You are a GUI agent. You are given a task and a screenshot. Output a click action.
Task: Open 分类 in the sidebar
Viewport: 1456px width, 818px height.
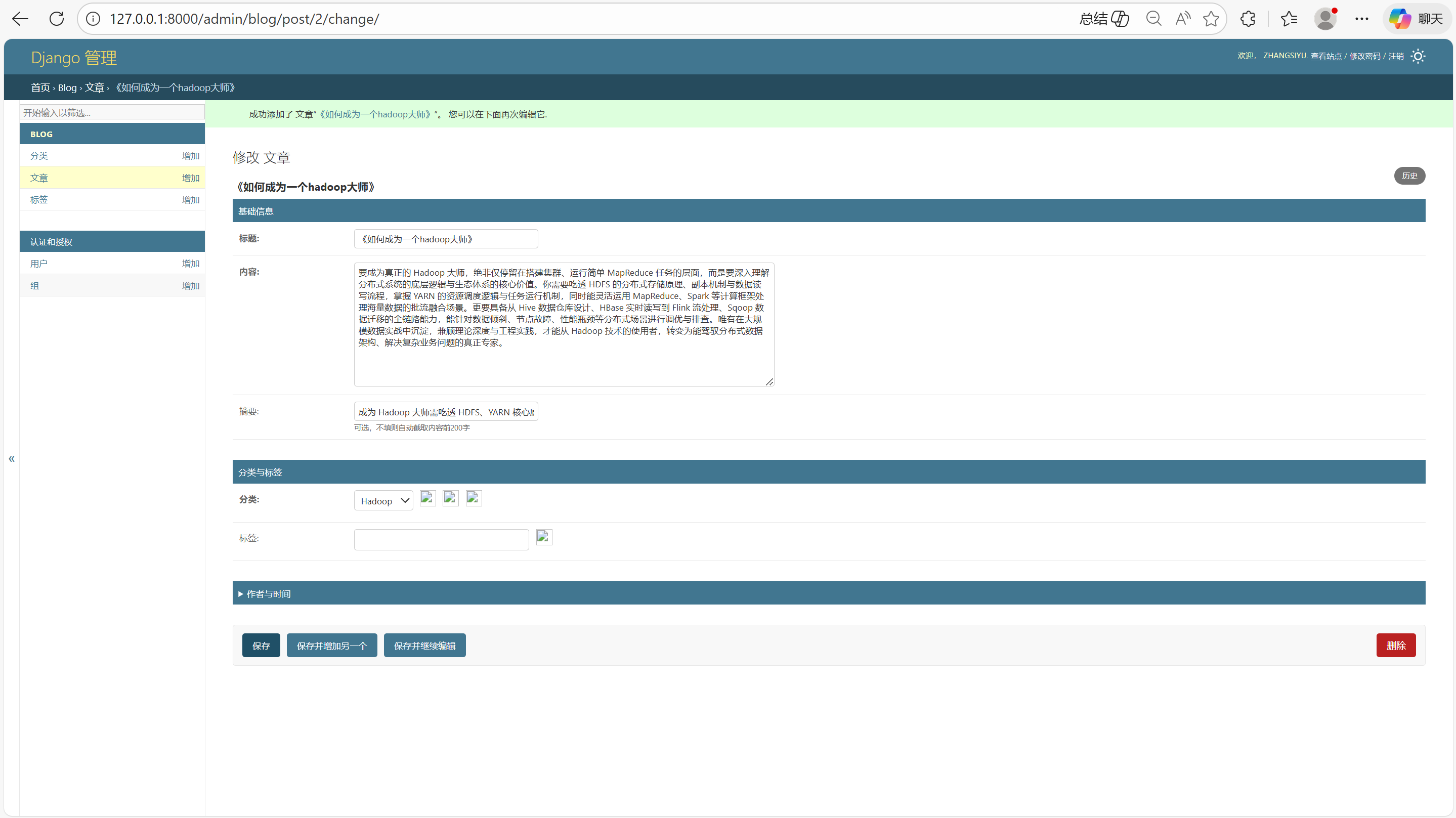point(39,155)
